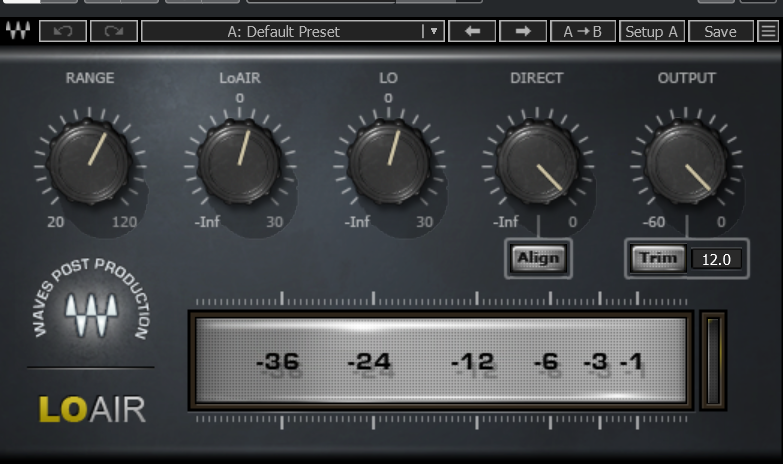Click the LOAIR plugin title
Viewport: 783px width, 464px height.
click(92, 410)
